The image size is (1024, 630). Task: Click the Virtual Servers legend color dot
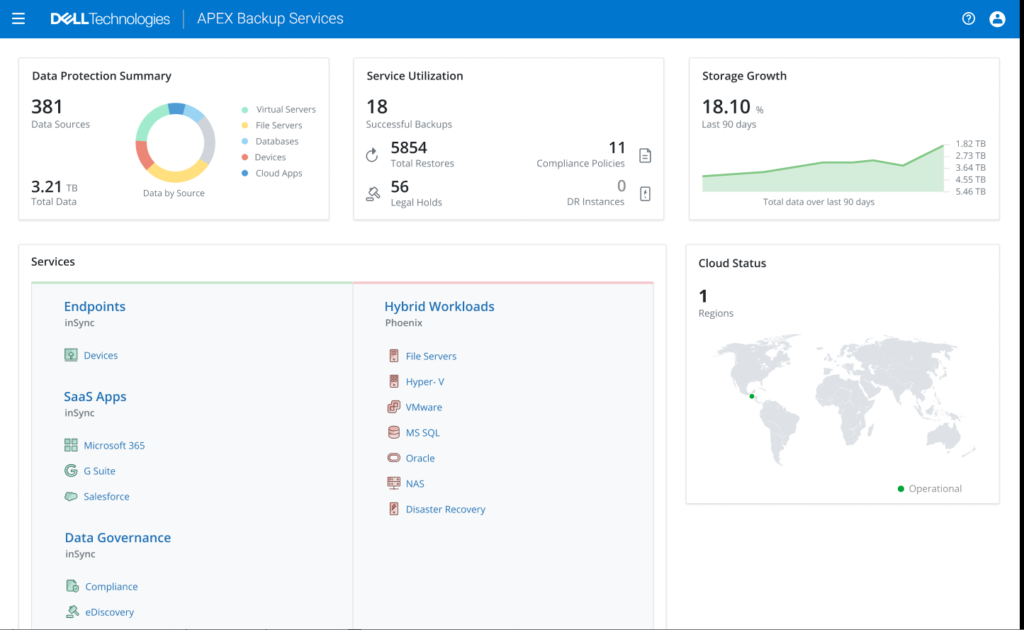(x=245, y=110)
